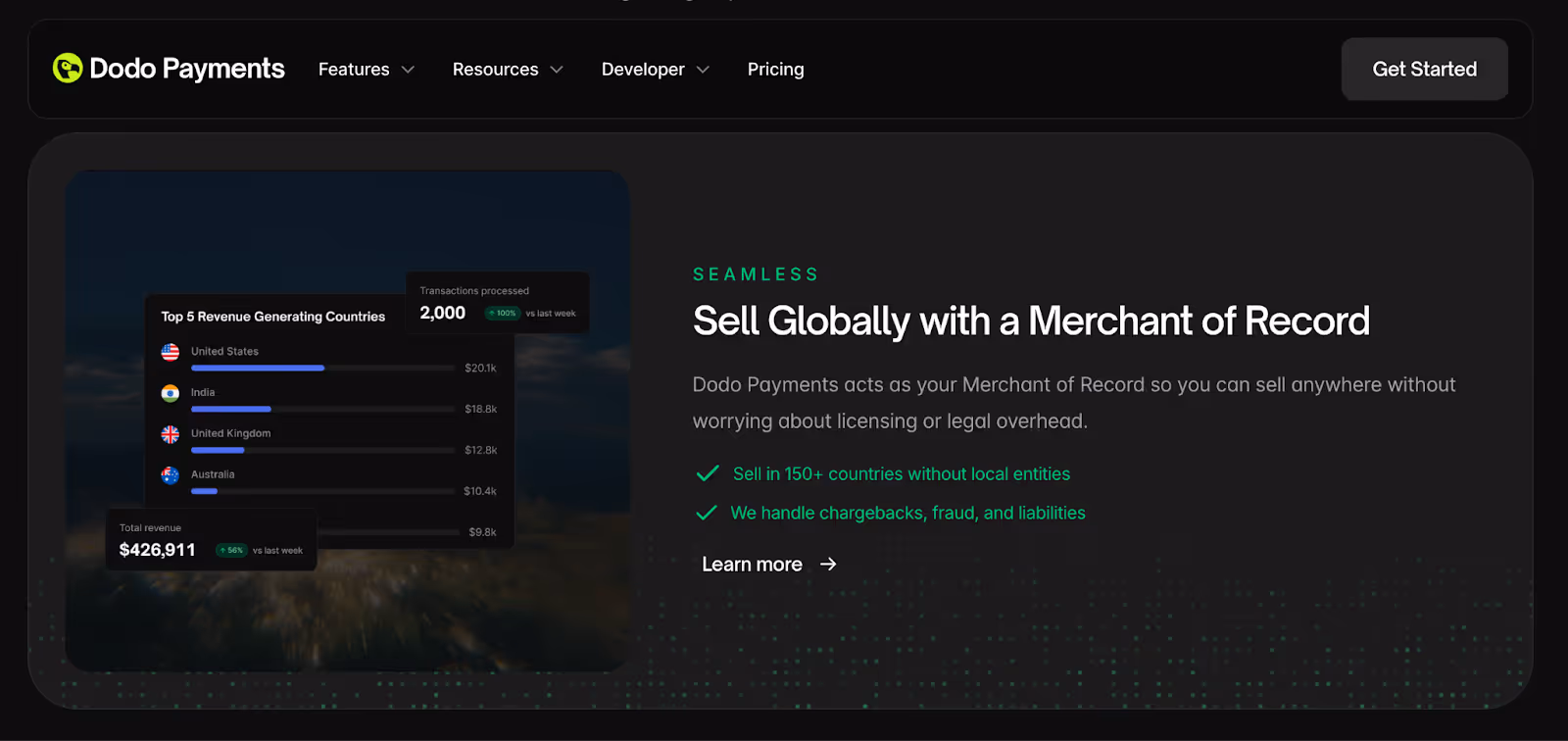Screen dimensions: 1568x741
Task: Click the checkmark beside We handle chargebacks
Action: 707,513
